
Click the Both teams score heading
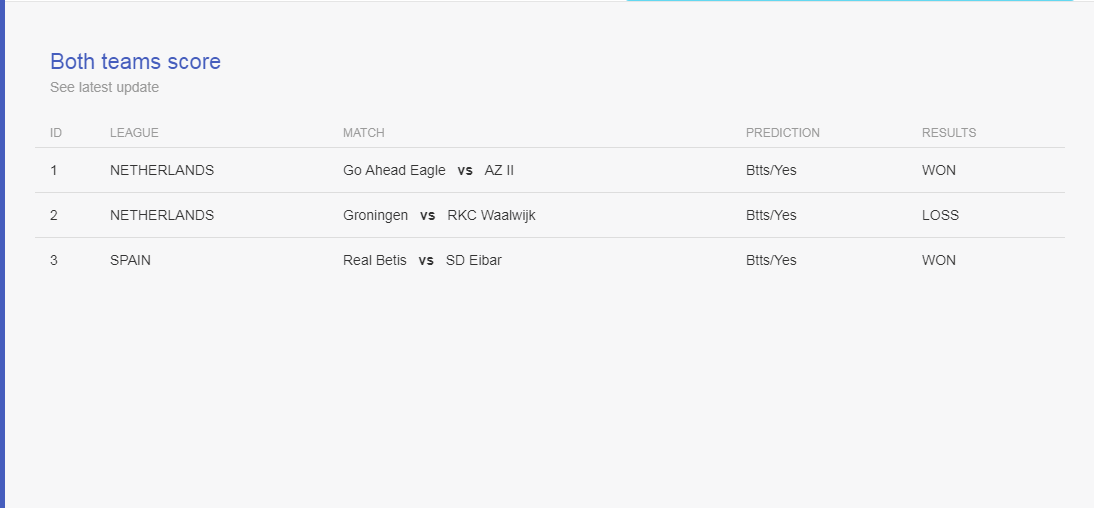135,61
